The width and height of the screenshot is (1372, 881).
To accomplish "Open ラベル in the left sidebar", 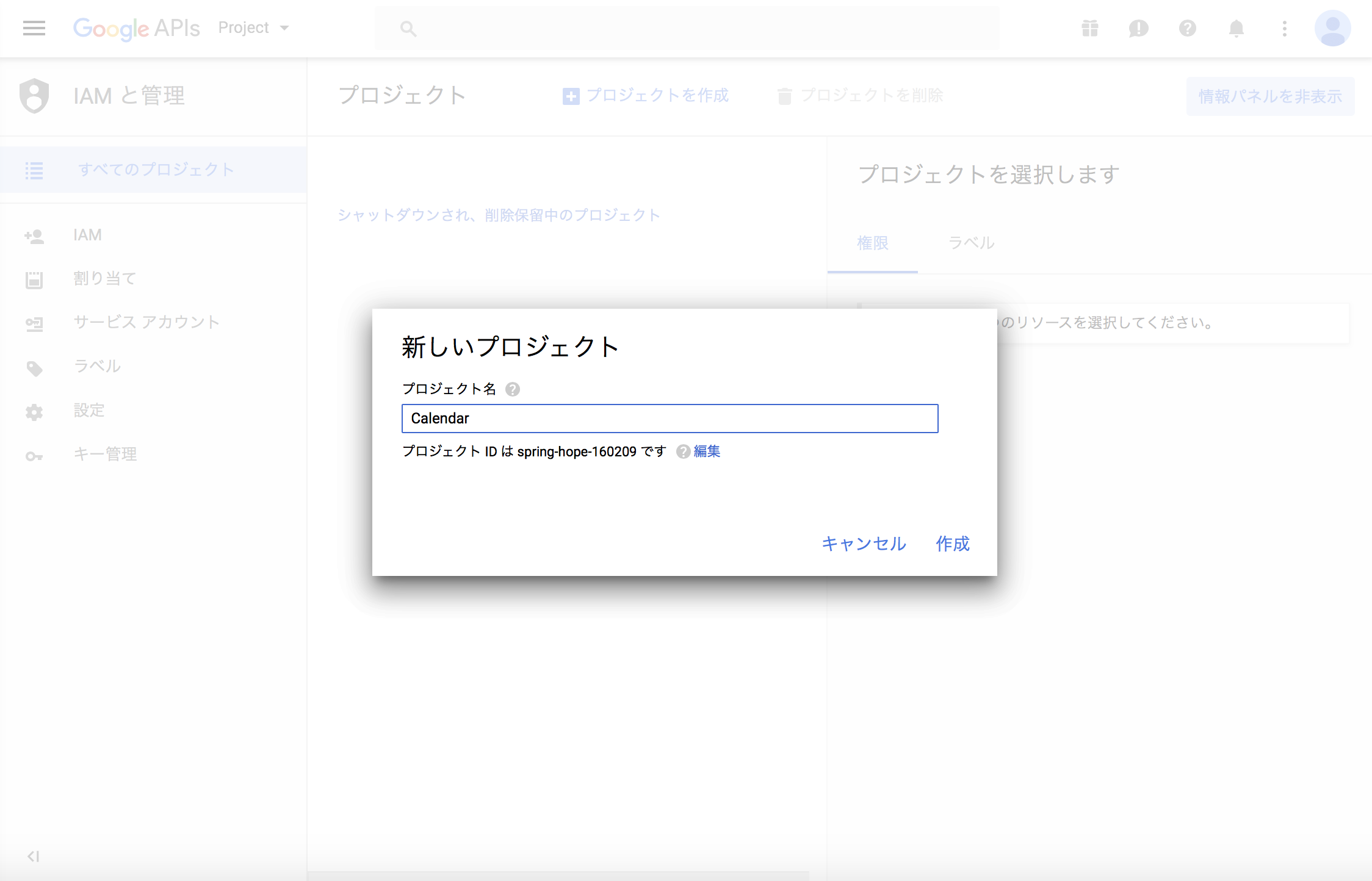I will [x=98, y=366].
